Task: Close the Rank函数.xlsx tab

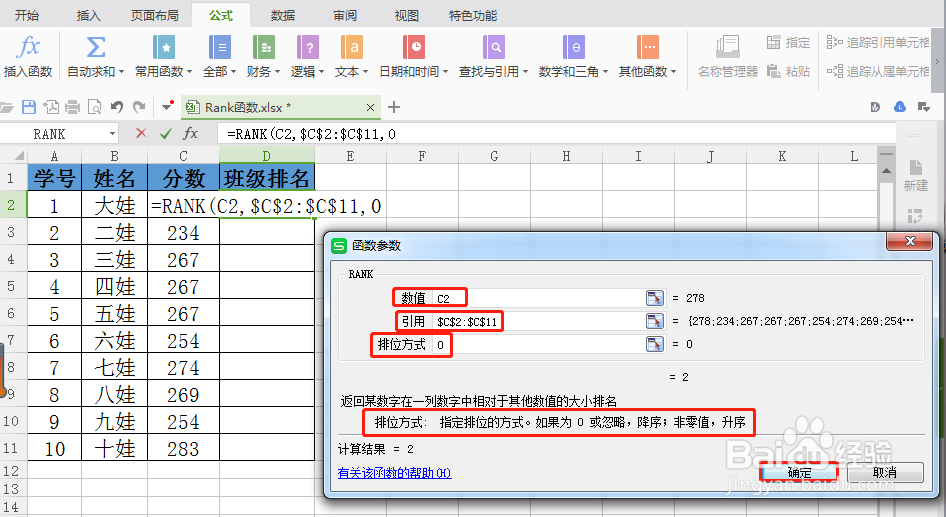Action: [x=370, y=107]
